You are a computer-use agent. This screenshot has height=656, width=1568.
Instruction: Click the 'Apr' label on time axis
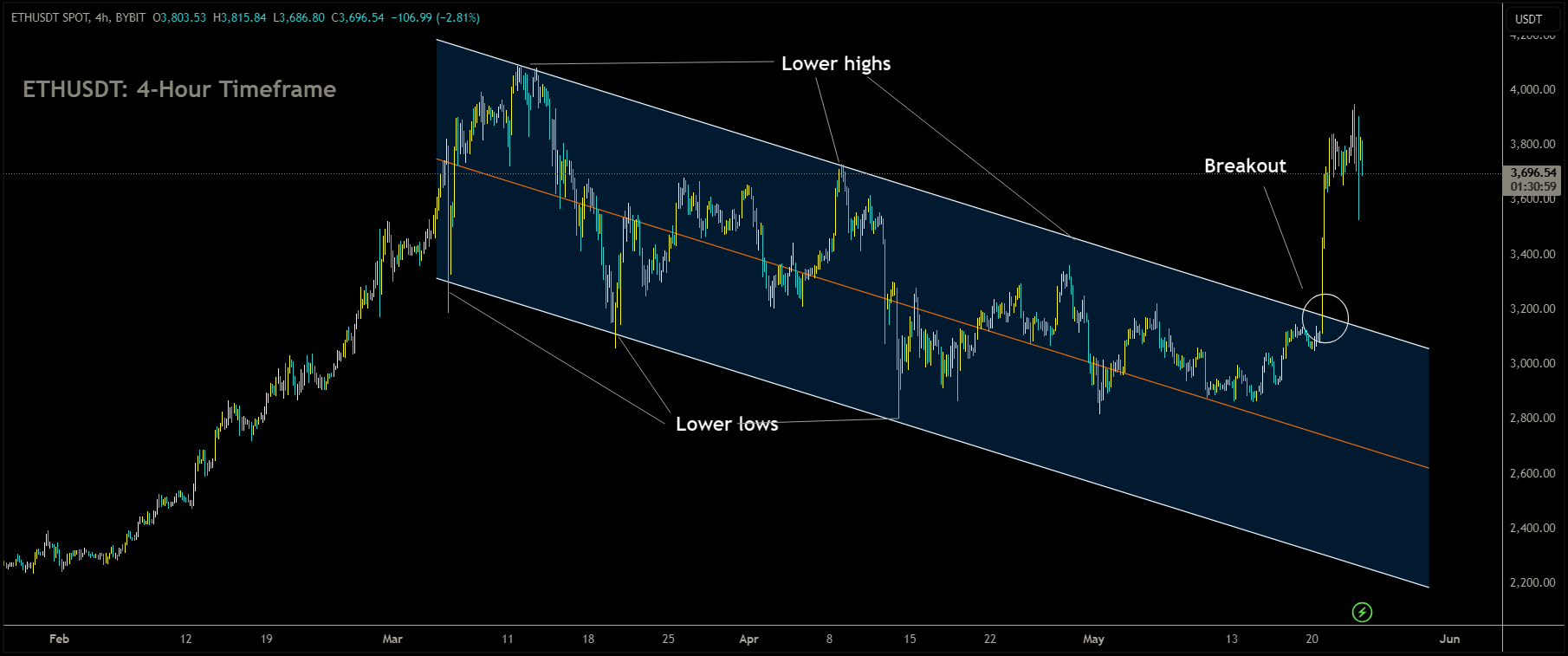(748, 639)
